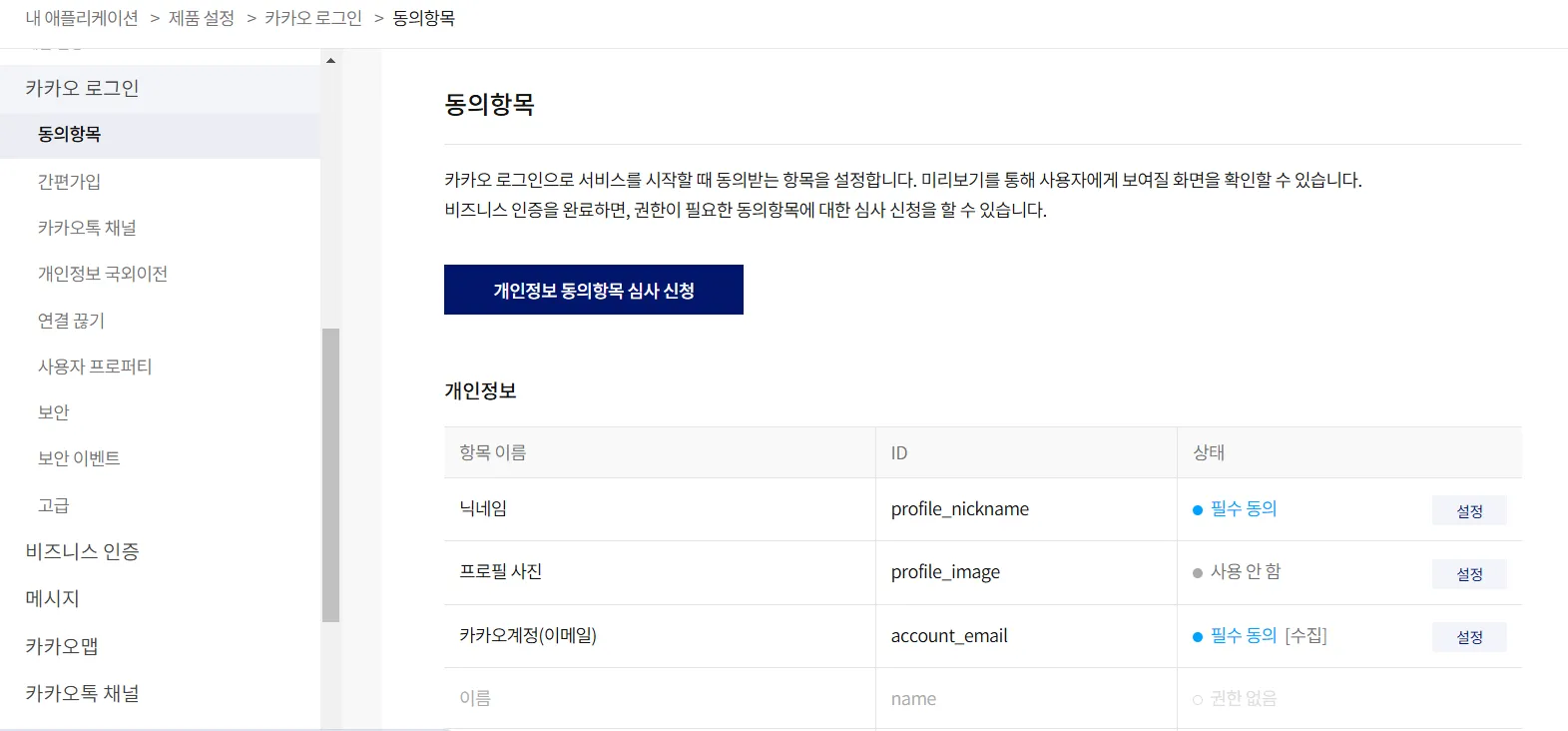Click 설정 button for 프로필 사진 row
The height and width of the screenshot is (731, 1568).
[x=1469, y=574]
